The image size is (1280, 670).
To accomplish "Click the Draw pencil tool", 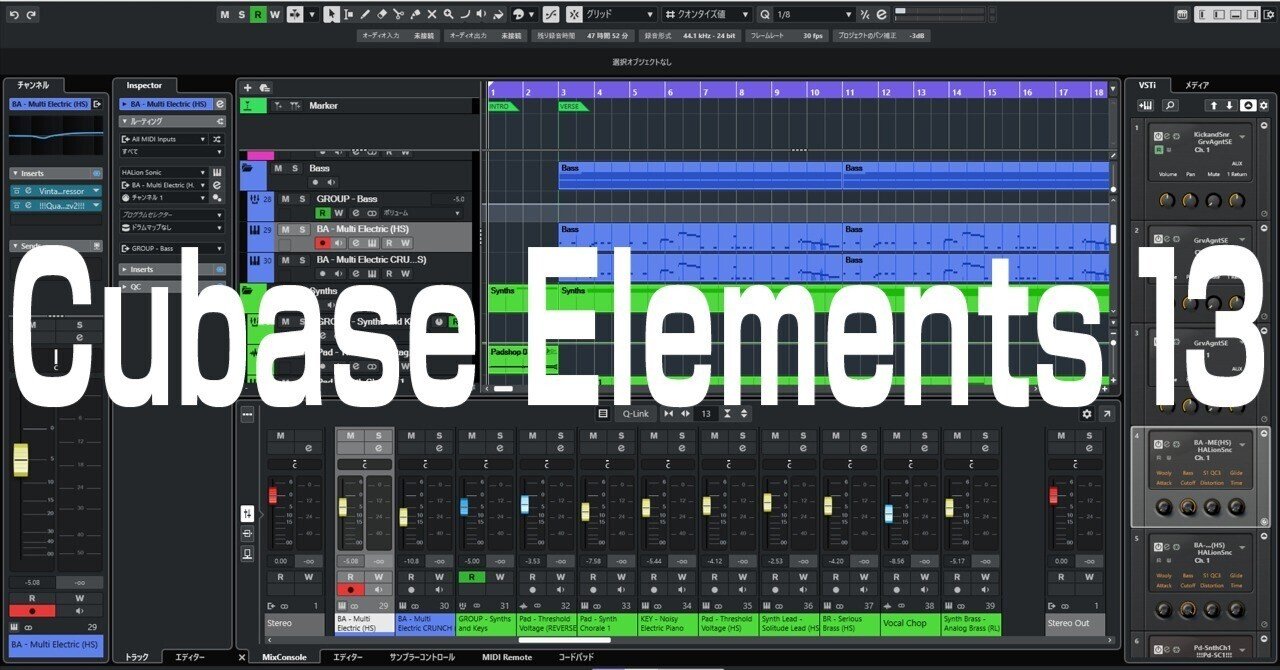I will click(365, 14).
